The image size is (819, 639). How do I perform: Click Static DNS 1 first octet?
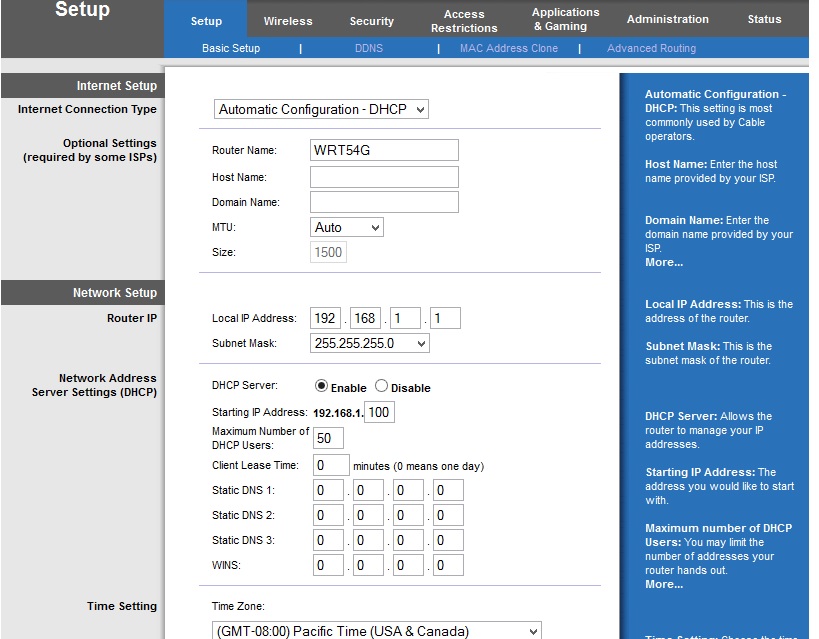(328, 490)
